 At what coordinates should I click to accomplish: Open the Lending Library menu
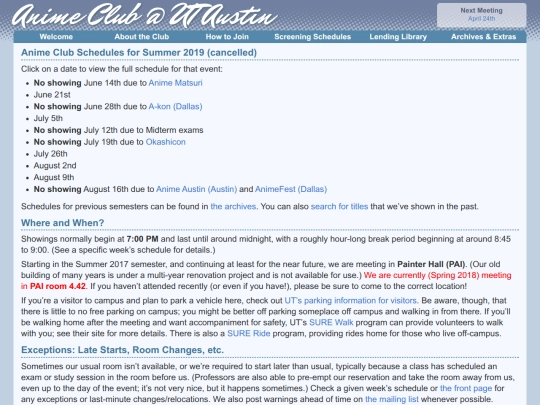[x=398, y=37]
